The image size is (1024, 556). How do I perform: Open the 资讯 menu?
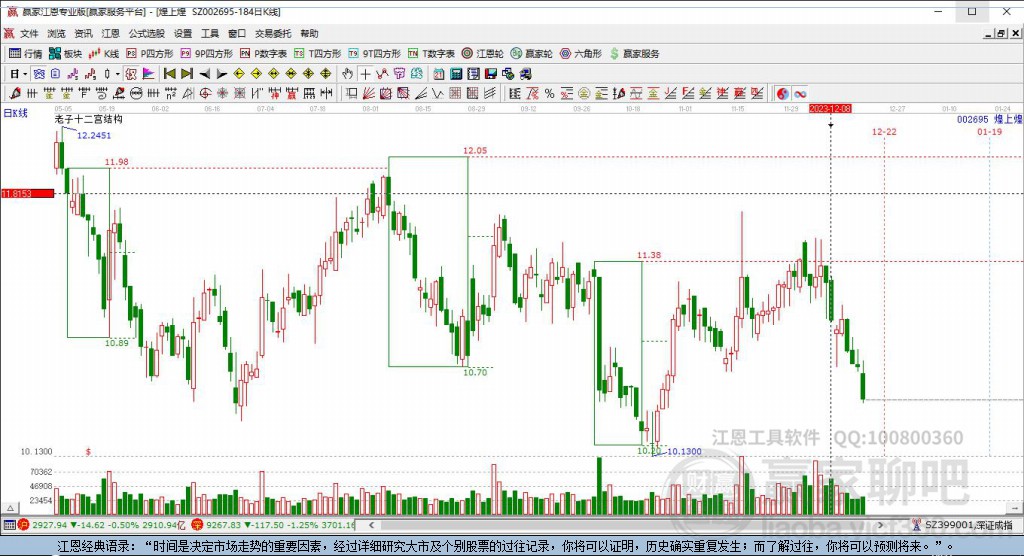pos(84,33)
